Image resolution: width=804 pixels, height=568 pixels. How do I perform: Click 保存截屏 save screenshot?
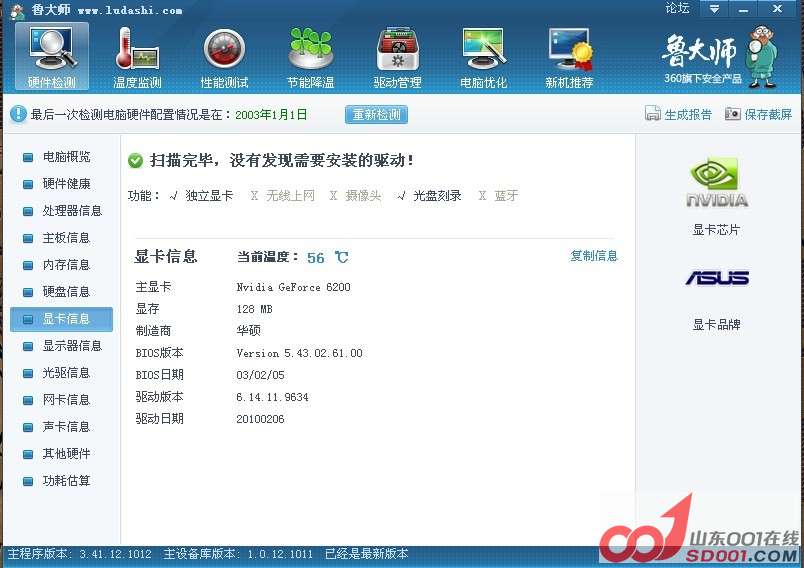point(758,115)
